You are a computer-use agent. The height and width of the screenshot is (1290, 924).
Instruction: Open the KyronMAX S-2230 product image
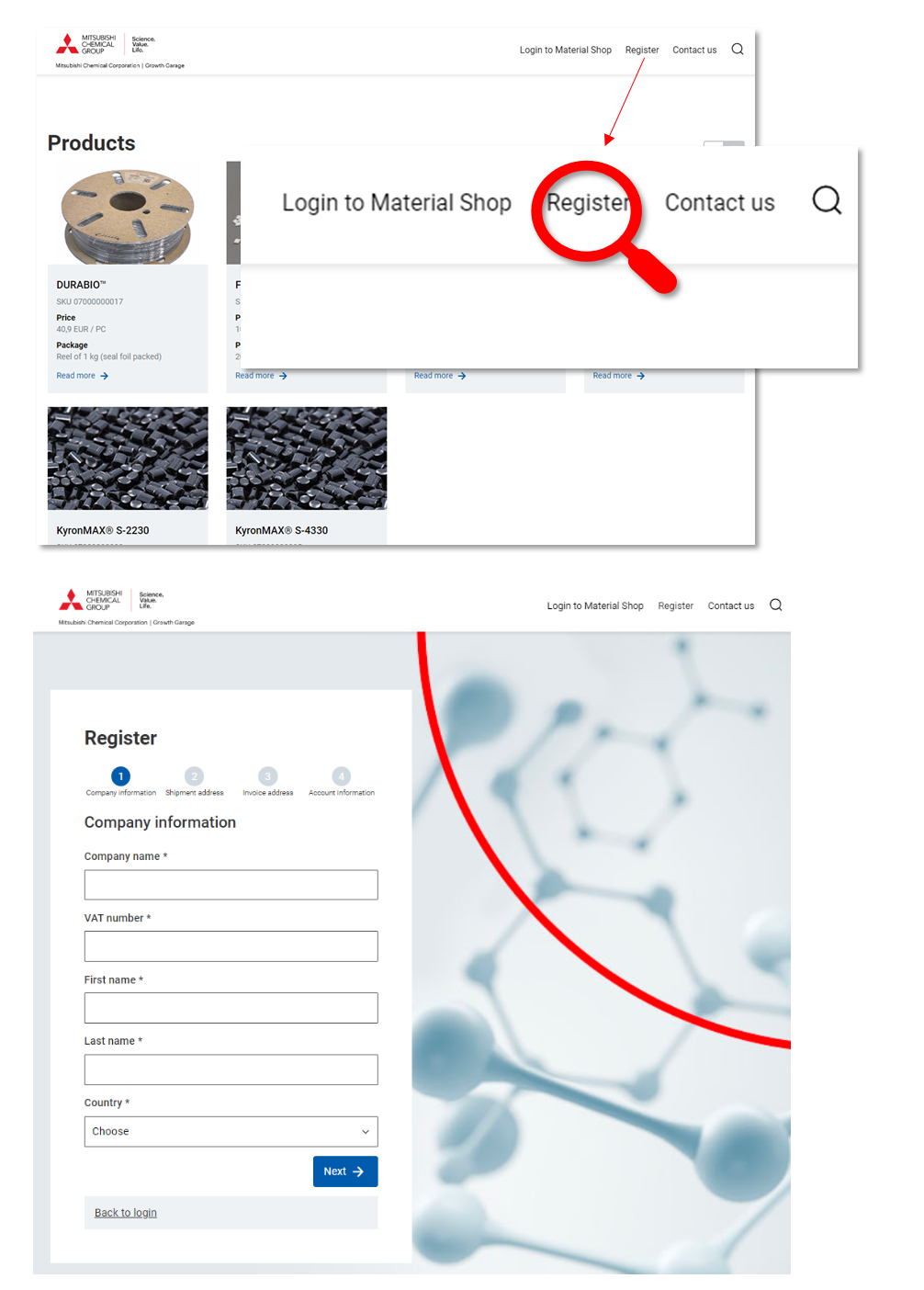click(128, 458)
